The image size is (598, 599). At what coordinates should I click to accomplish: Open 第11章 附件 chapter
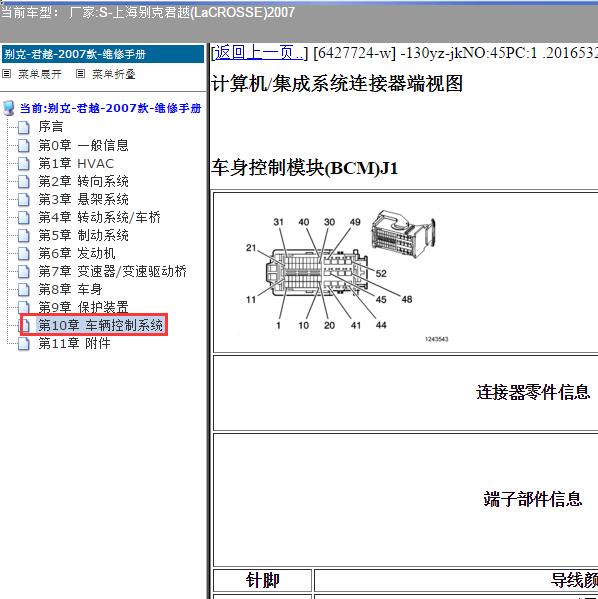pyautogui.click(x=75, y=343)
